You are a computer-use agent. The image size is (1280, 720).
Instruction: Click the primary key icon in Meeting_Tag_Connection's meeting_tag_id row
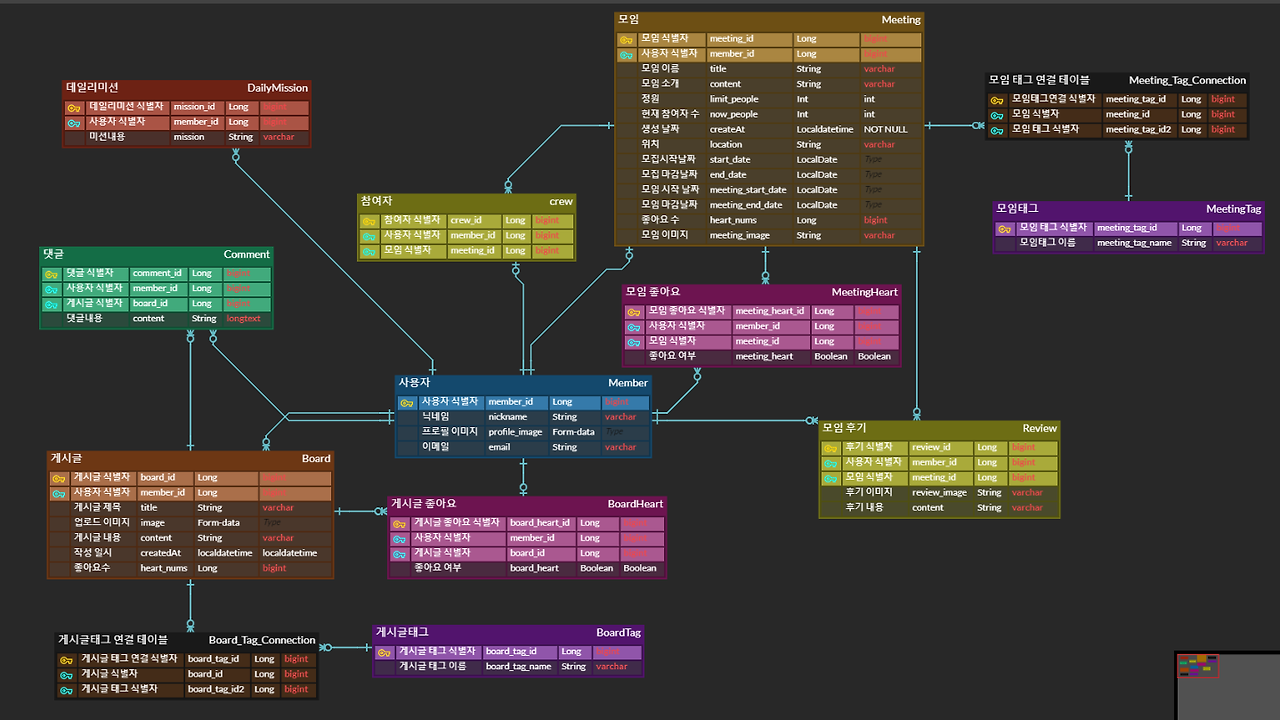[x=997, y=100]
